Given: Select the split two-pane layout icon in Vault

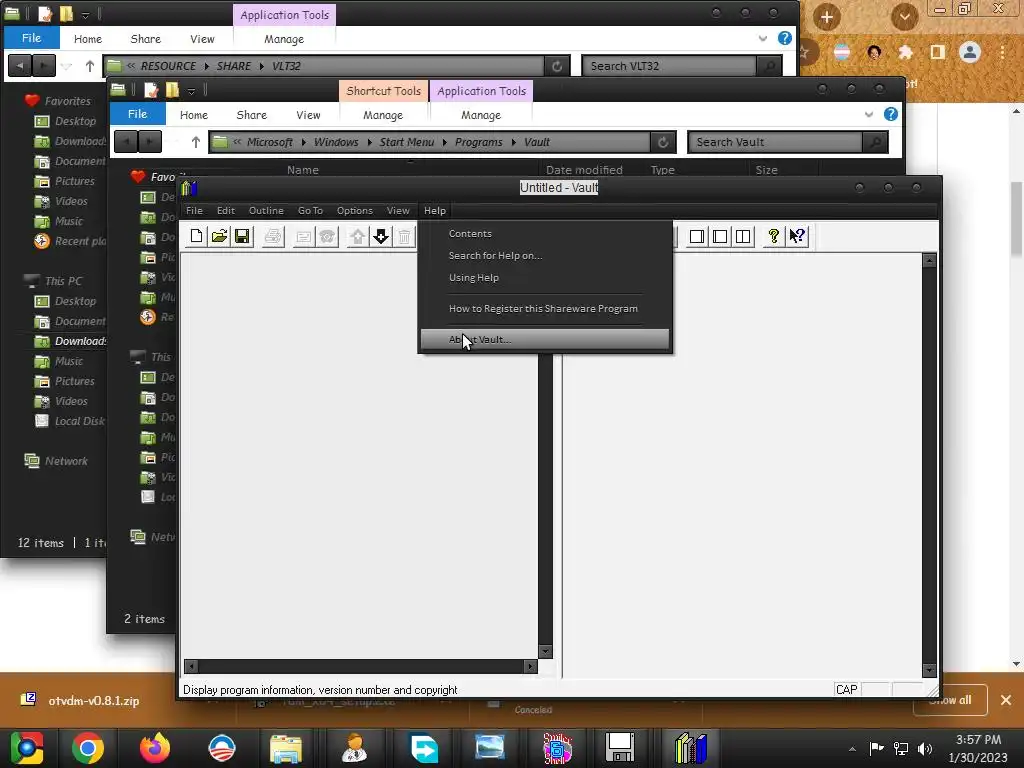Looking at the screenshot, I should (743, 236).
